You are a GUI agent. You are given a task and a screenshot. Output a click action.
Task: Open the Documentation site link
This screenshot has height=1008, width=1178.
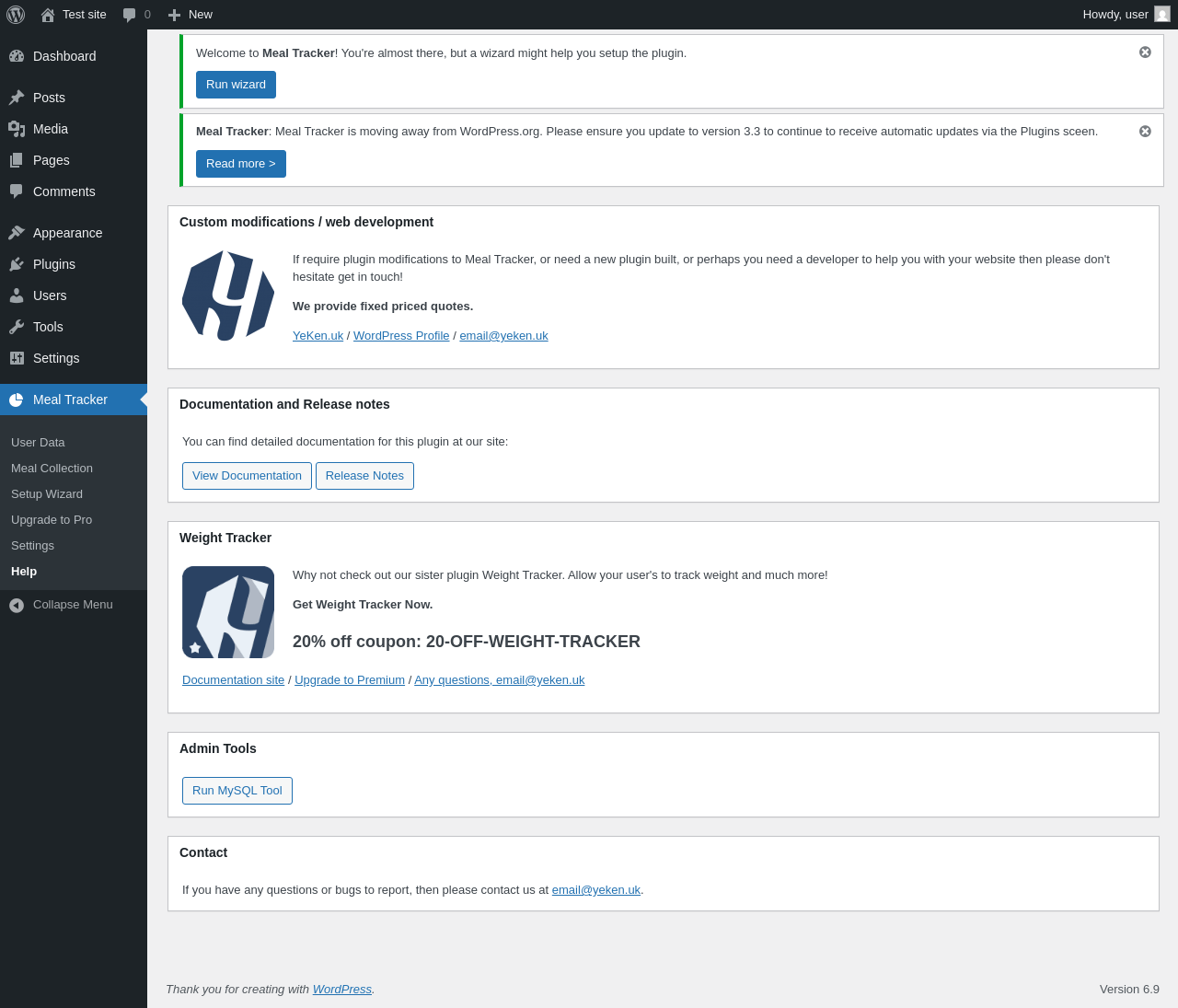click(x=233, y=680)
